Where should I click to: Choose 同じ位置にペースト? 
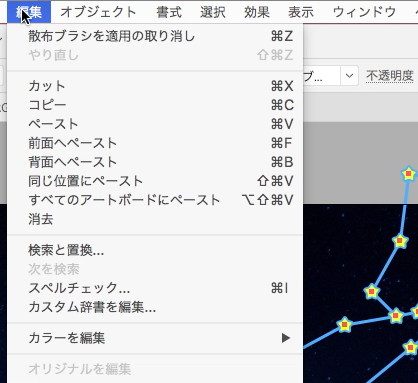tap(155, 181)
